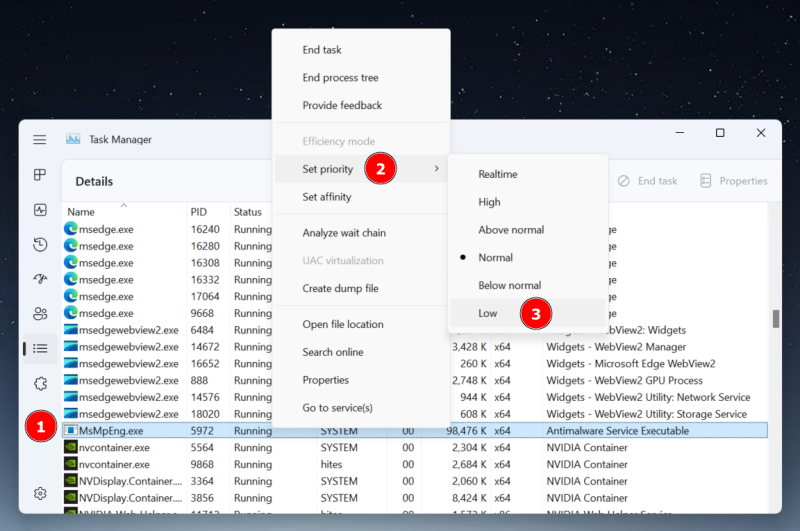Click Properties button in the toolbar
The width and height of the screenshot is (800, 531).
pos(734,181)
